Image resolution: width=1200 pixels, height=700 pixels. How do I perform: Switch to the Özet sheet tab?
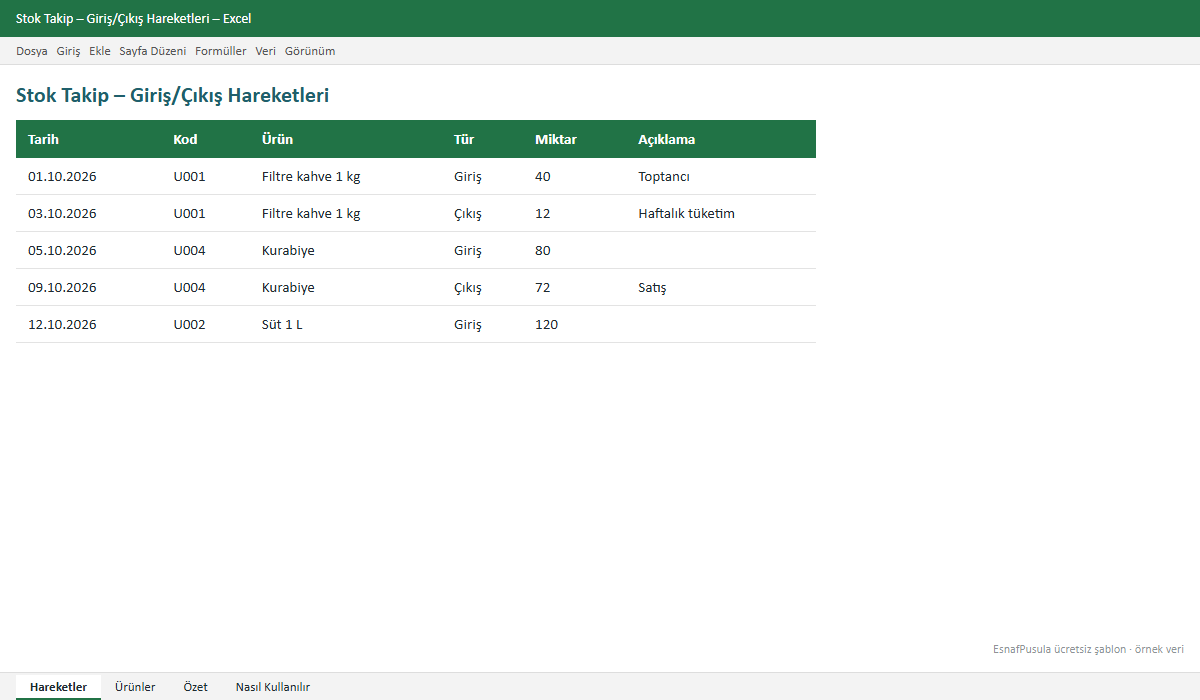195,687
